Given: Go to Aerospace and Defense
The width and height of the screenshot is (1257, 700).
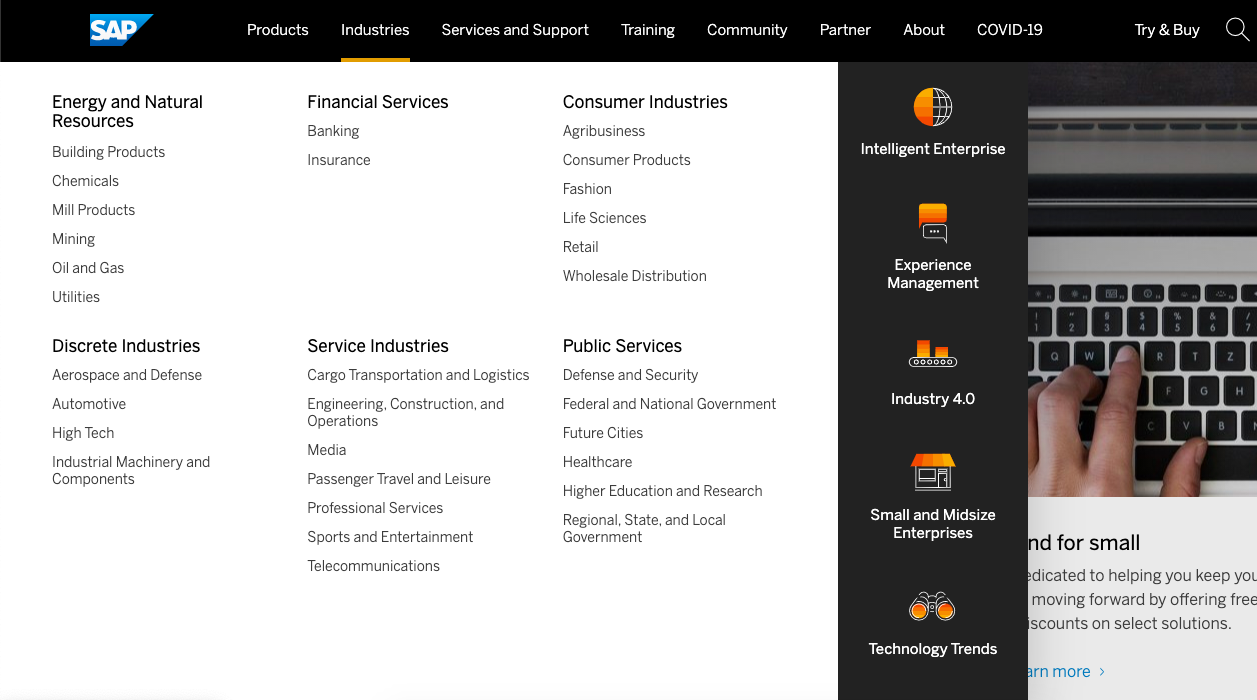Looking at the screenshot, I should coord(127,375).
